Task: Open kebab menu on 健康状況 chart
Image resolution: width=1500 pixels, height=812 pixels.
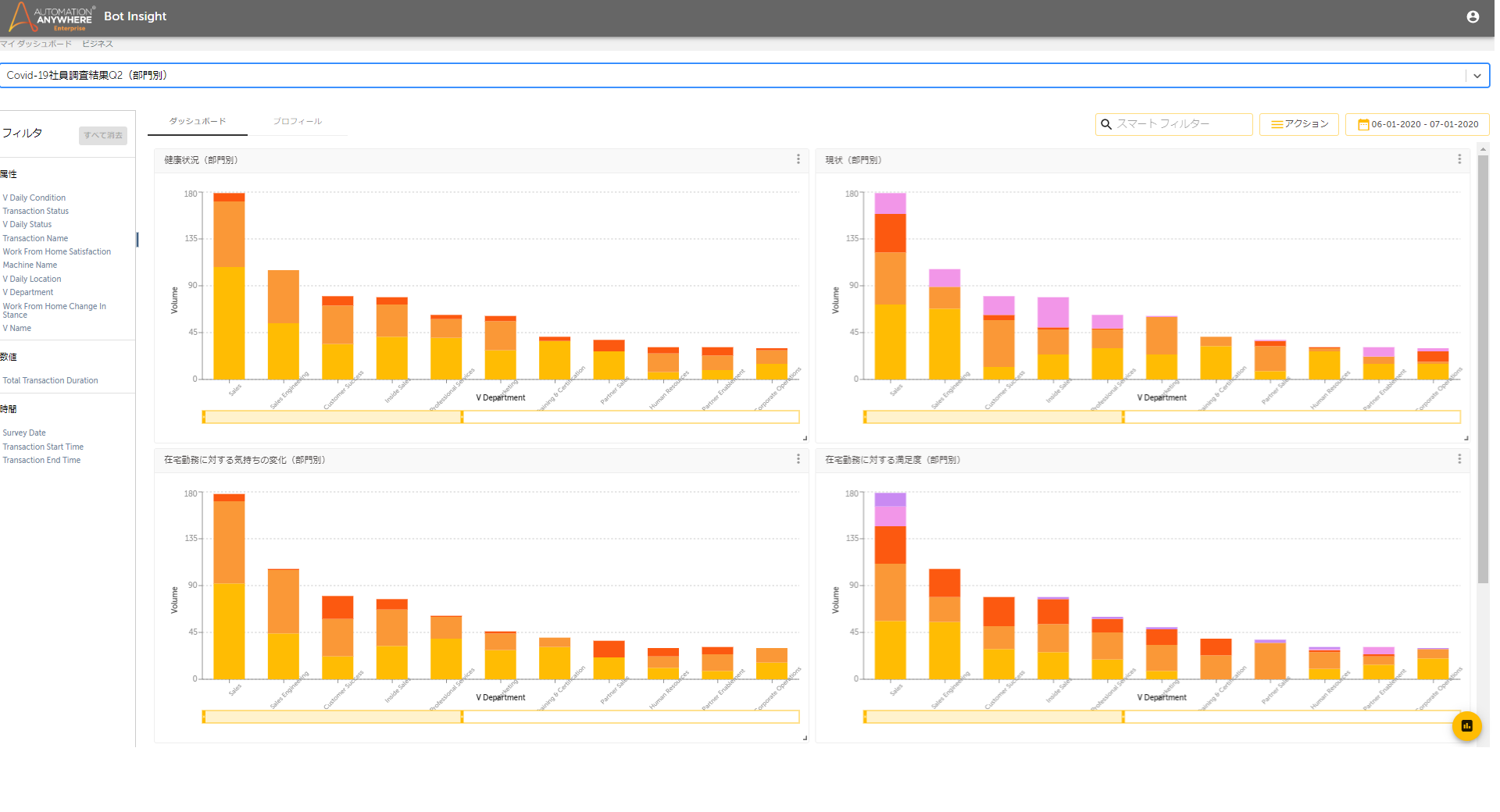Action: (x=798, y=159)
